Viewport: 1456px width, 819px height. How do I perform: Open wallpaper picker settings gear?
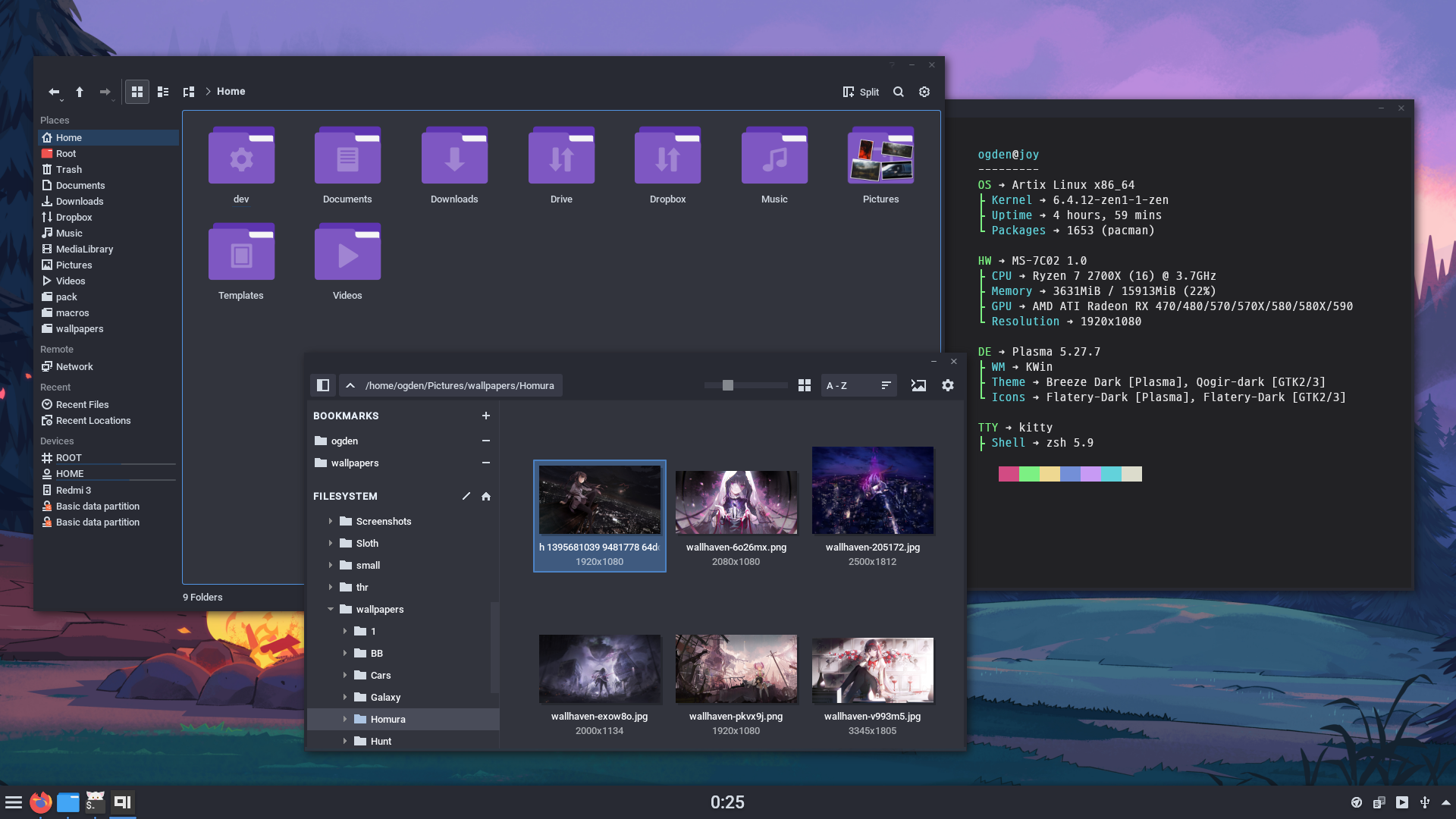pyautogui.click(x=948, y=385)
